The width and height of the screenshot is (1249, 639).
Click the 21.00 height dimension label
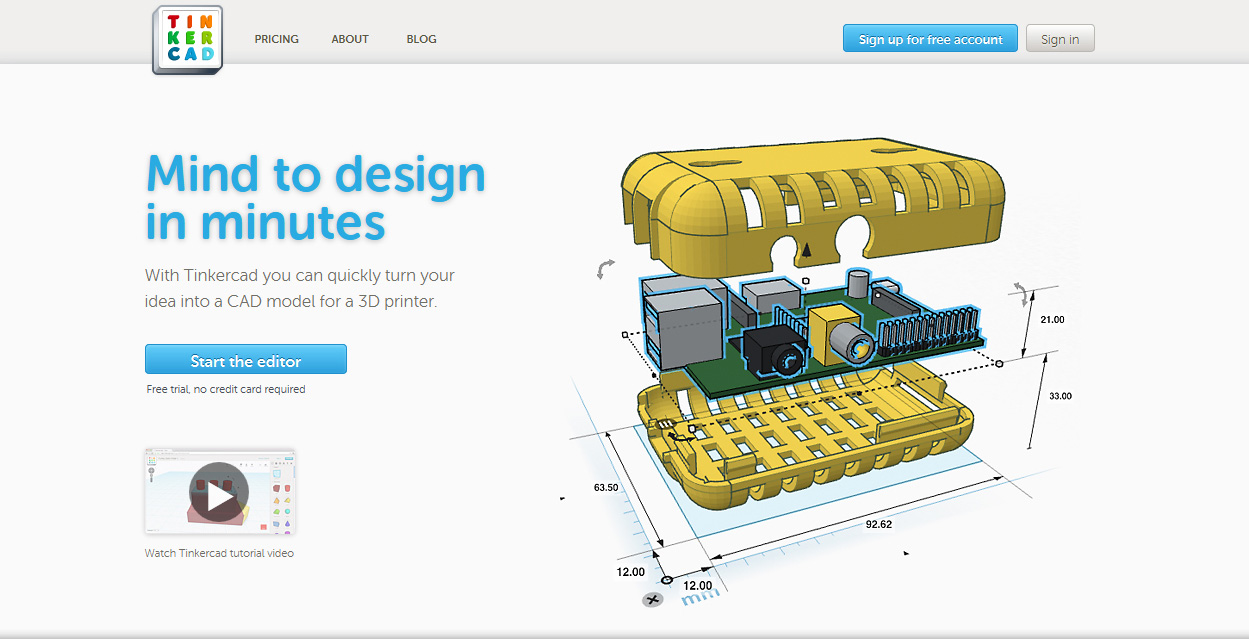[x=1052, y=320]
